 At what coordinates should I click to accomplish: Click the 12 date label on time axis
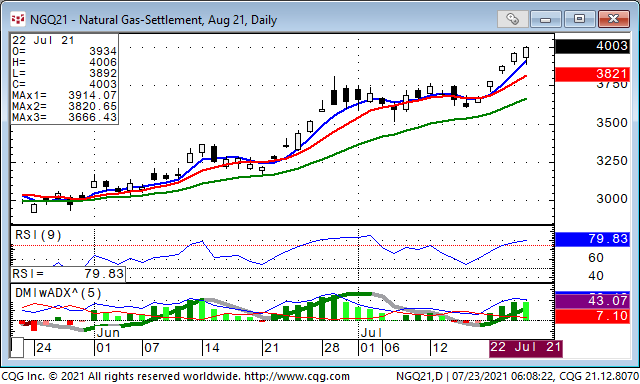tap(440, 348)
